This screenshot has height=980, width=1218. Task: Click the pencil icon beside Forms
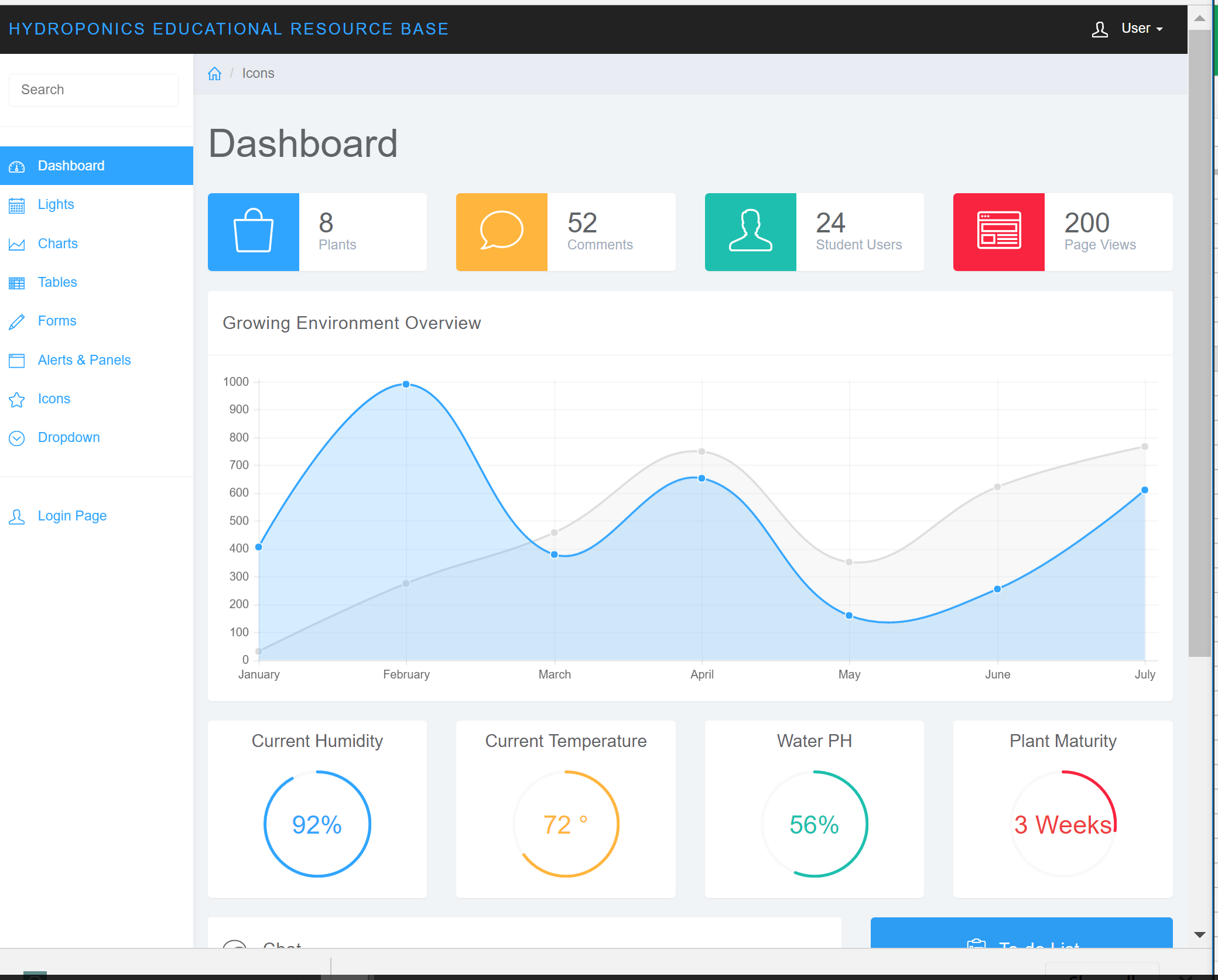[x=17, y=321]
